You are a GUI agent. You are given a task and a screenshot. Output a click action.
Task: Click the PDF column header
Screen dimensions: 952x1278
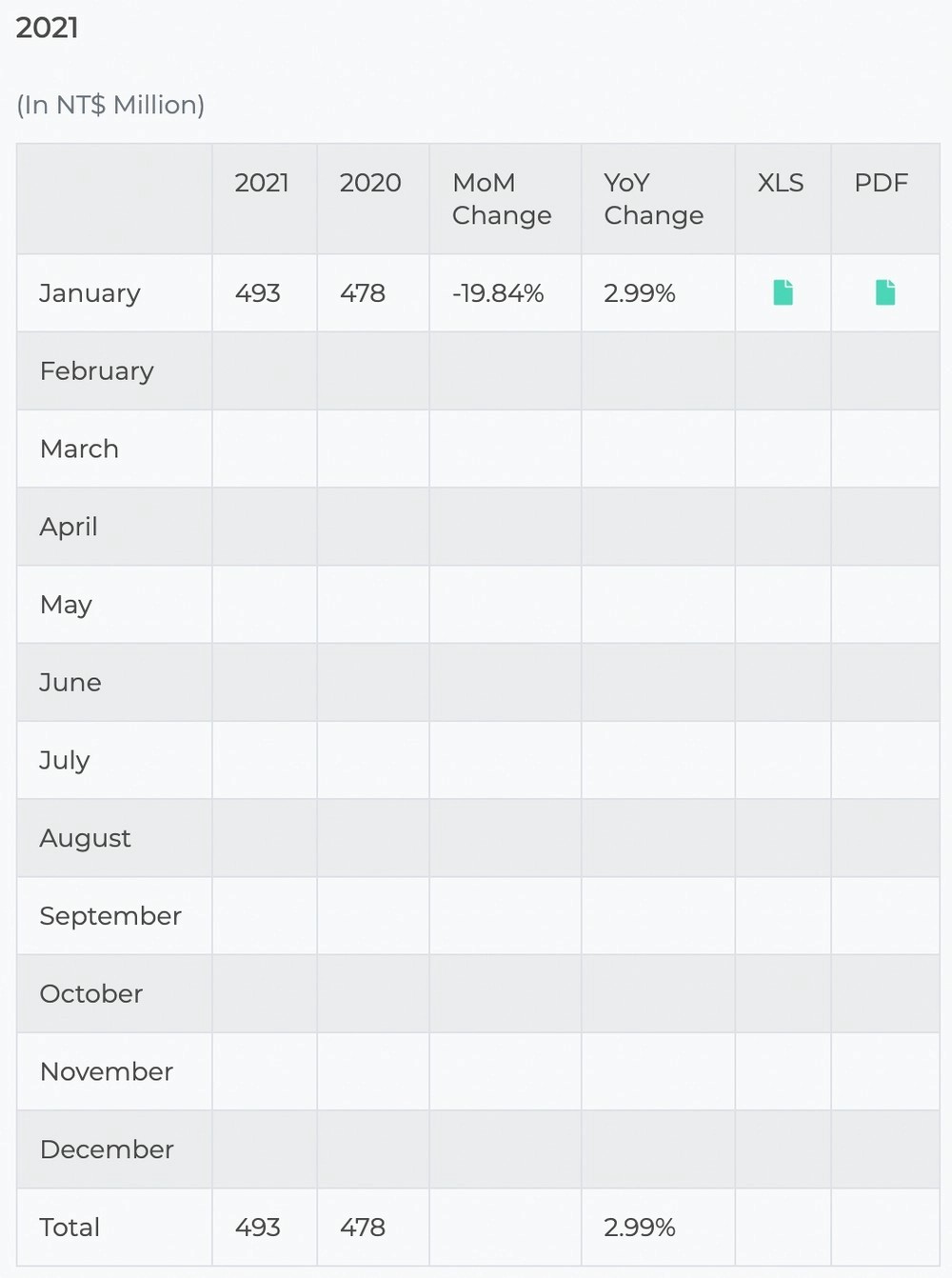[x=882, y=183]
